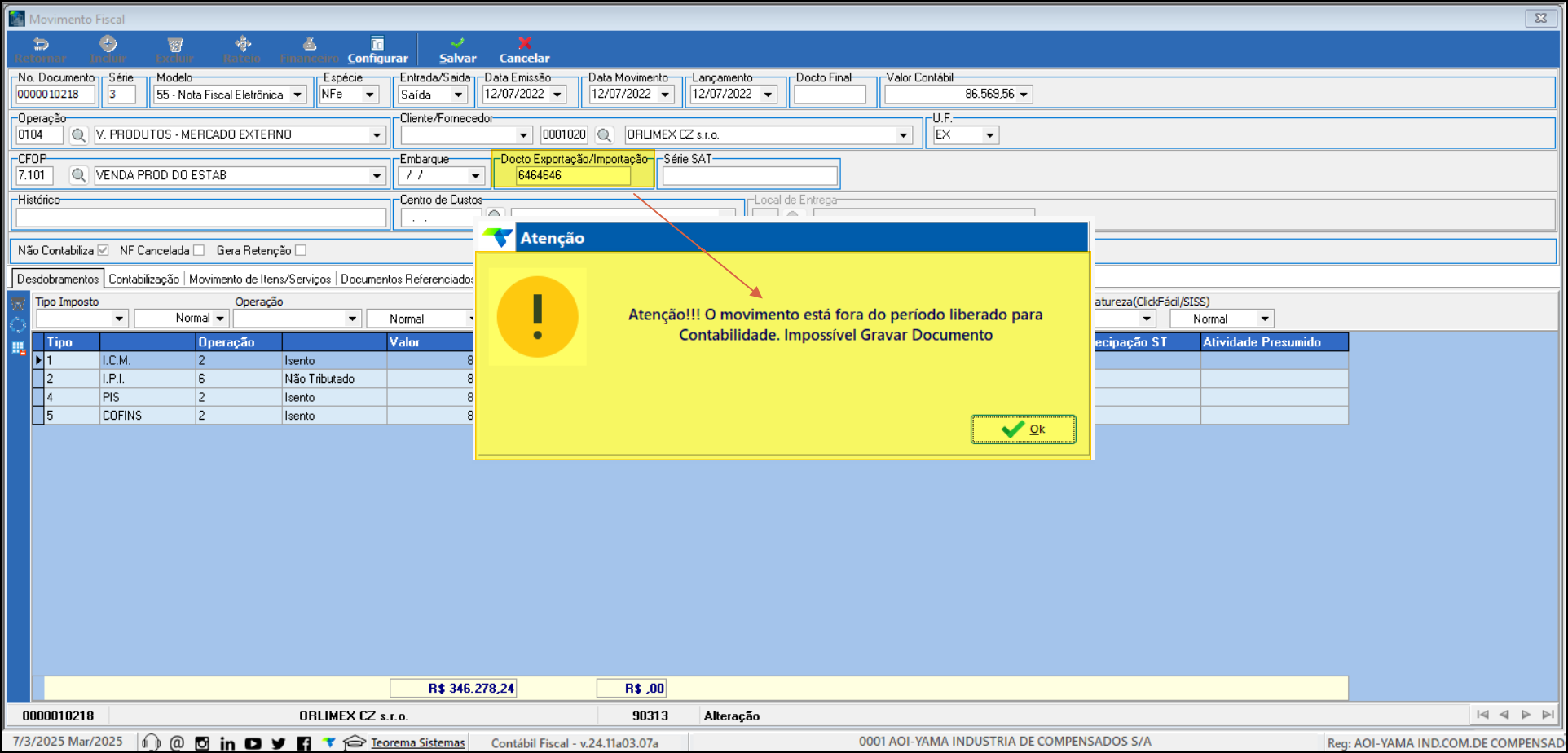1568x753 pixels.
Task: Click the delete-row icon in the Desdobramentos sidebar
Action: click(x=18, y=305)
